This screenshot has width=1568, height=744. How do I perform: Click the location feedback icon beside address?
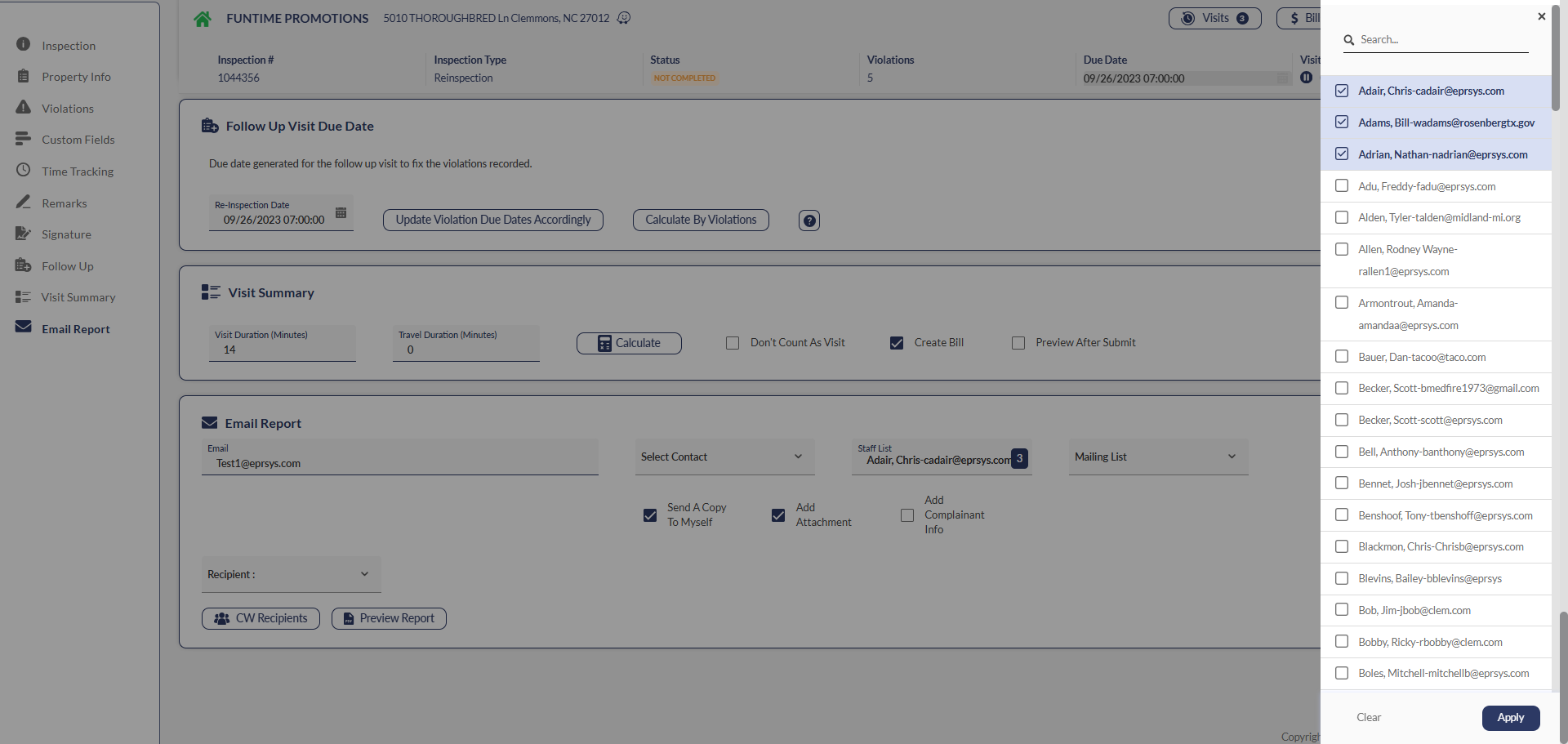[x=624, y=18]
